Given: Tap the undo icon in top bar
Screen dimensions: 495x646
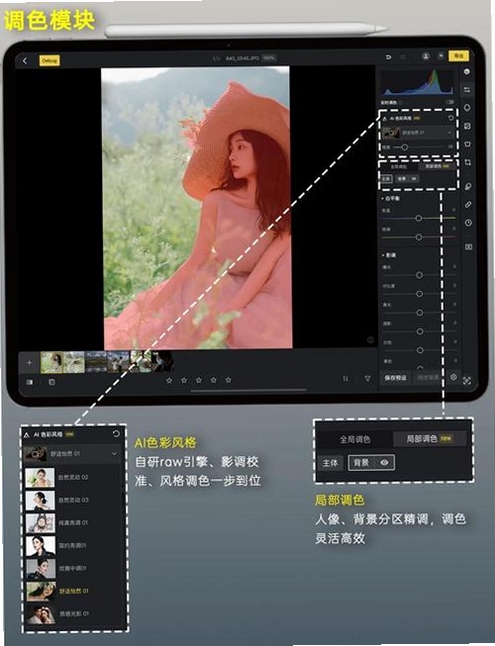Looking at the screenshot, I should click(388, 57).
